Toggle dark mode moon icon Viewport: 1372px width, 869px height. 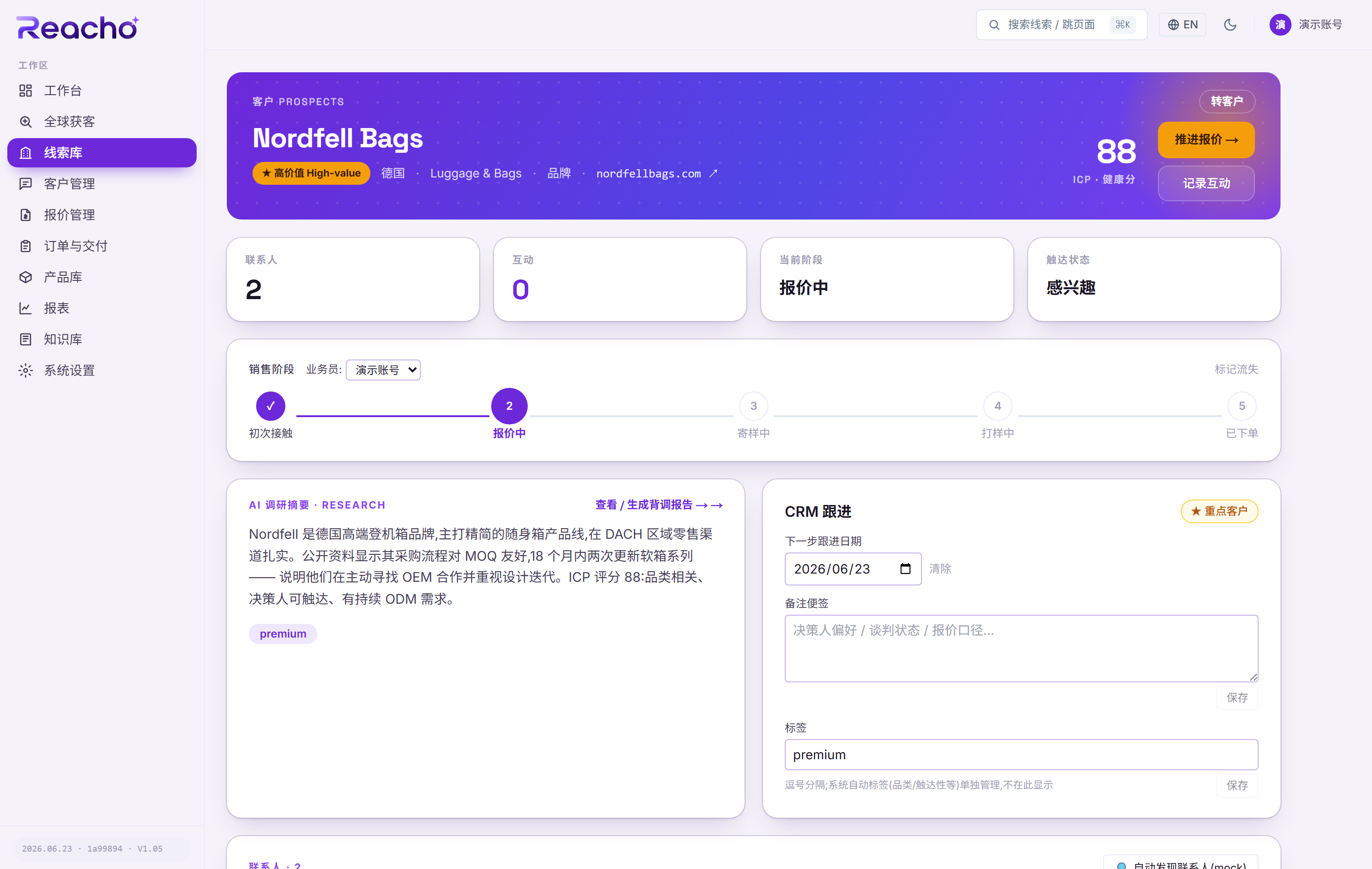(1230, 25)
